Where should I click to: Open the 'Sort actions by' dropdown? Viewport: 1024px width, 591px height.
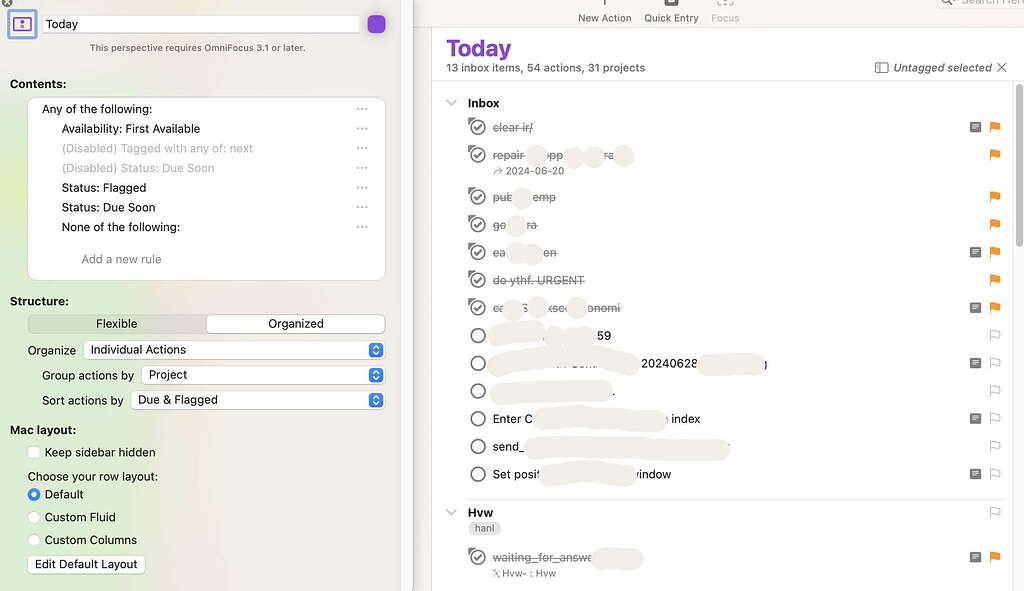[257, 399]
